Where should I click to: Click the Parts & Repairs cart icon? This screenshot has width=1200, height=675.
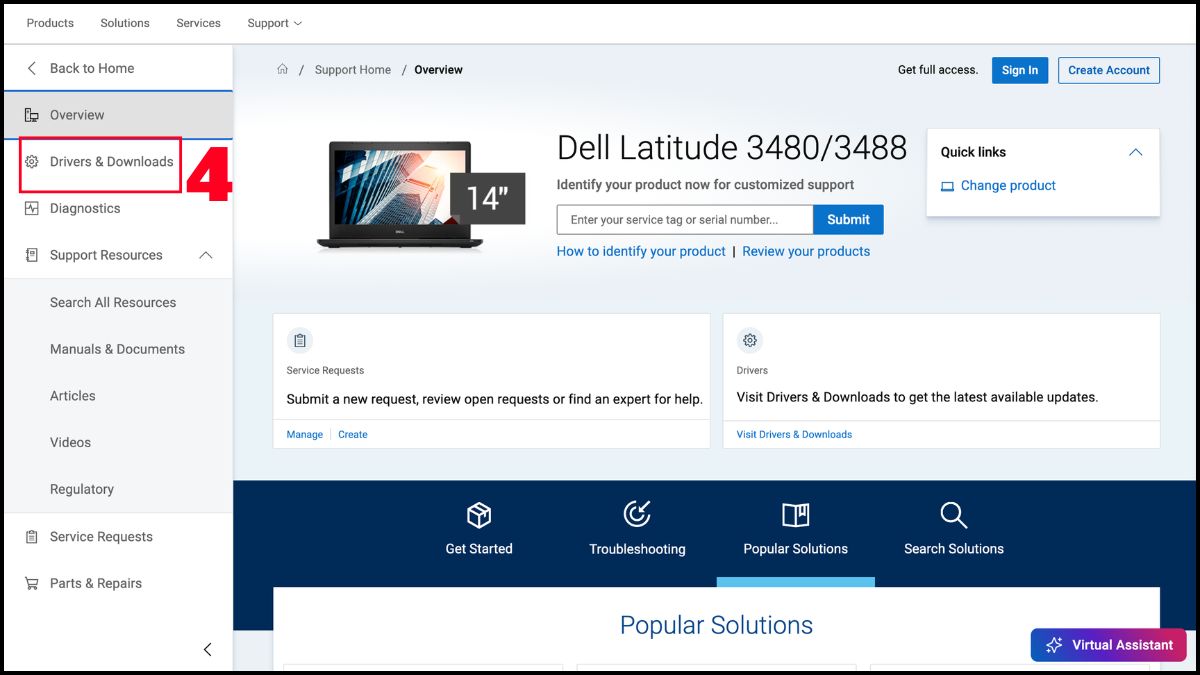click(32, 583)
